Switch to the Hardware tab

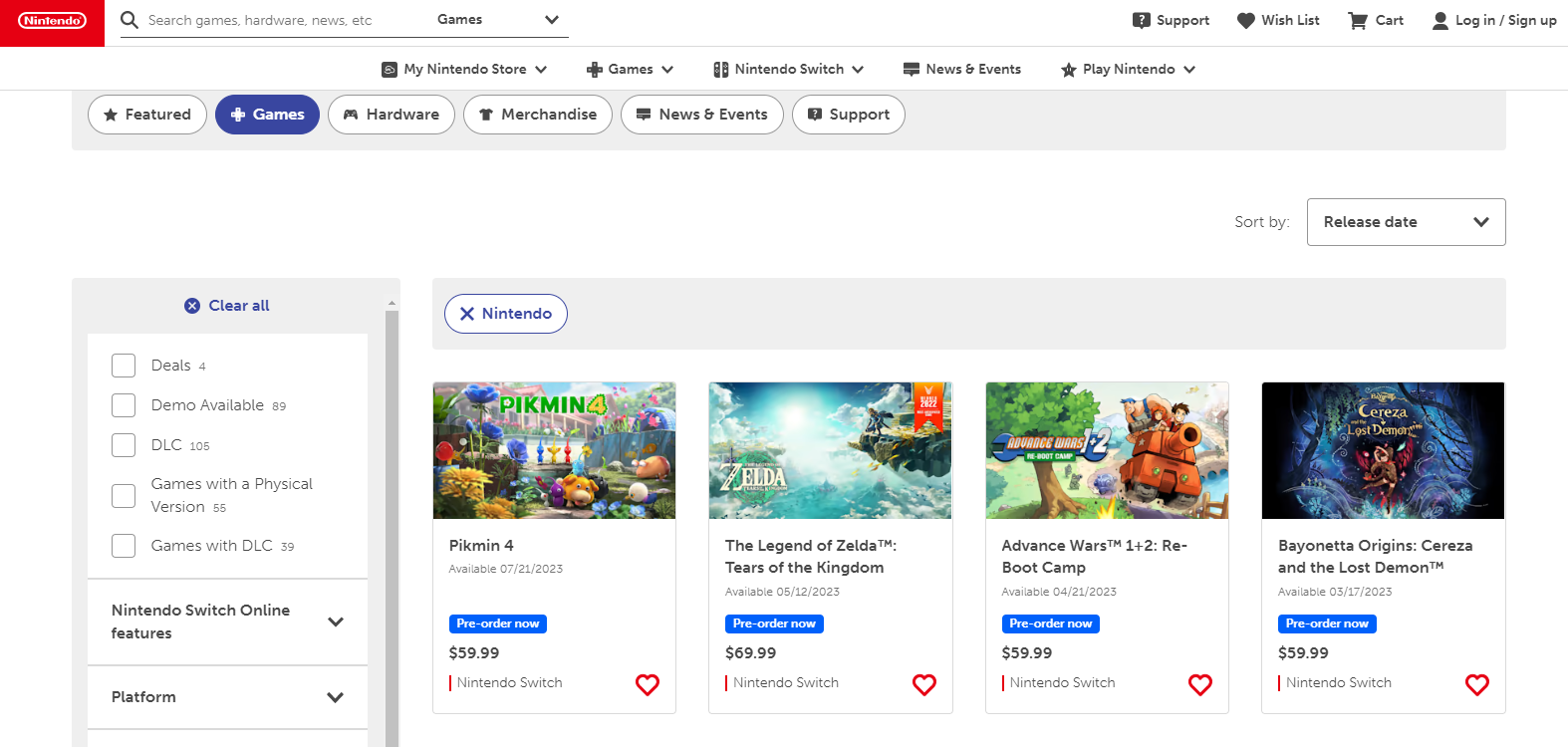(392, 115)
